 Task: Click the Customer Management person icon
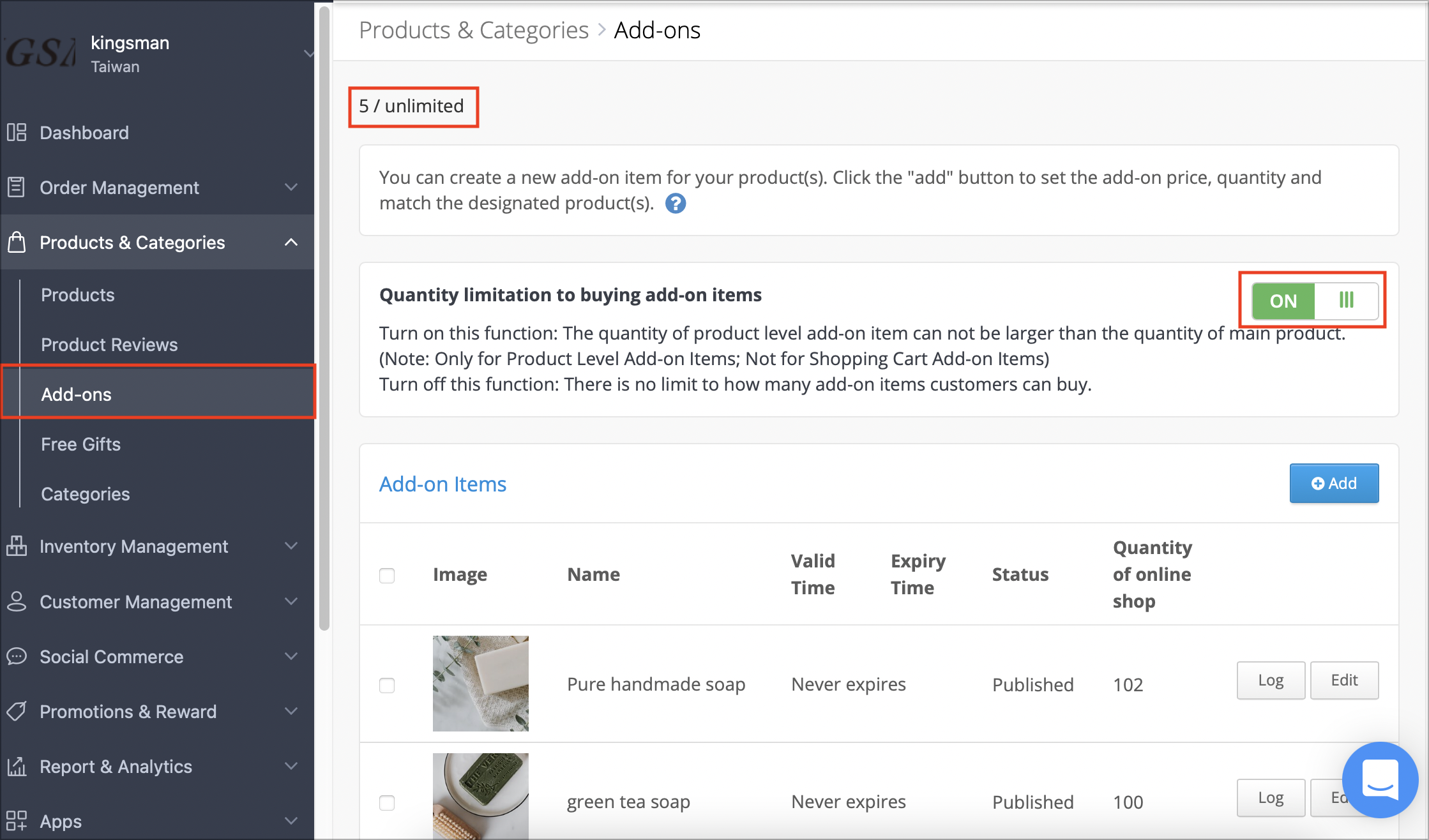pos(17,601)
